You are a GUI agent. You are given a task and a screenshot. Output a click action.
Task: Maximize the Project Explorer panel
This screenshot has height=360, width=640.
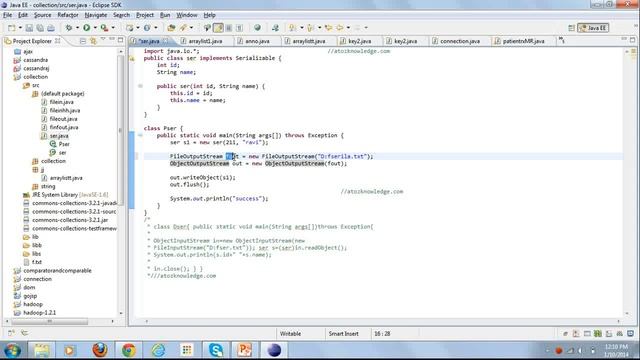(x=120, y=40)
